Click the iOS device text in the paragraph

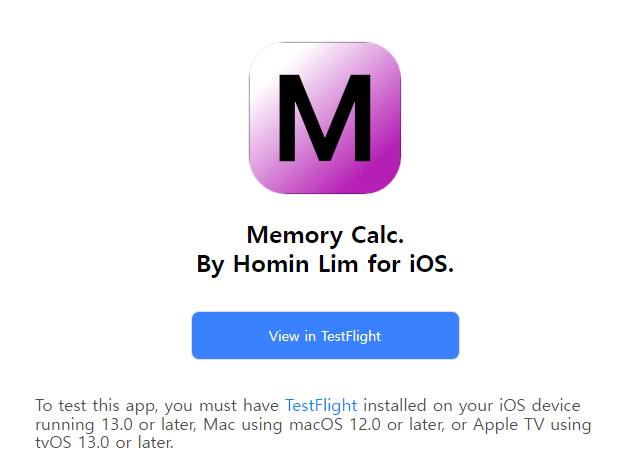click(540, 406)
